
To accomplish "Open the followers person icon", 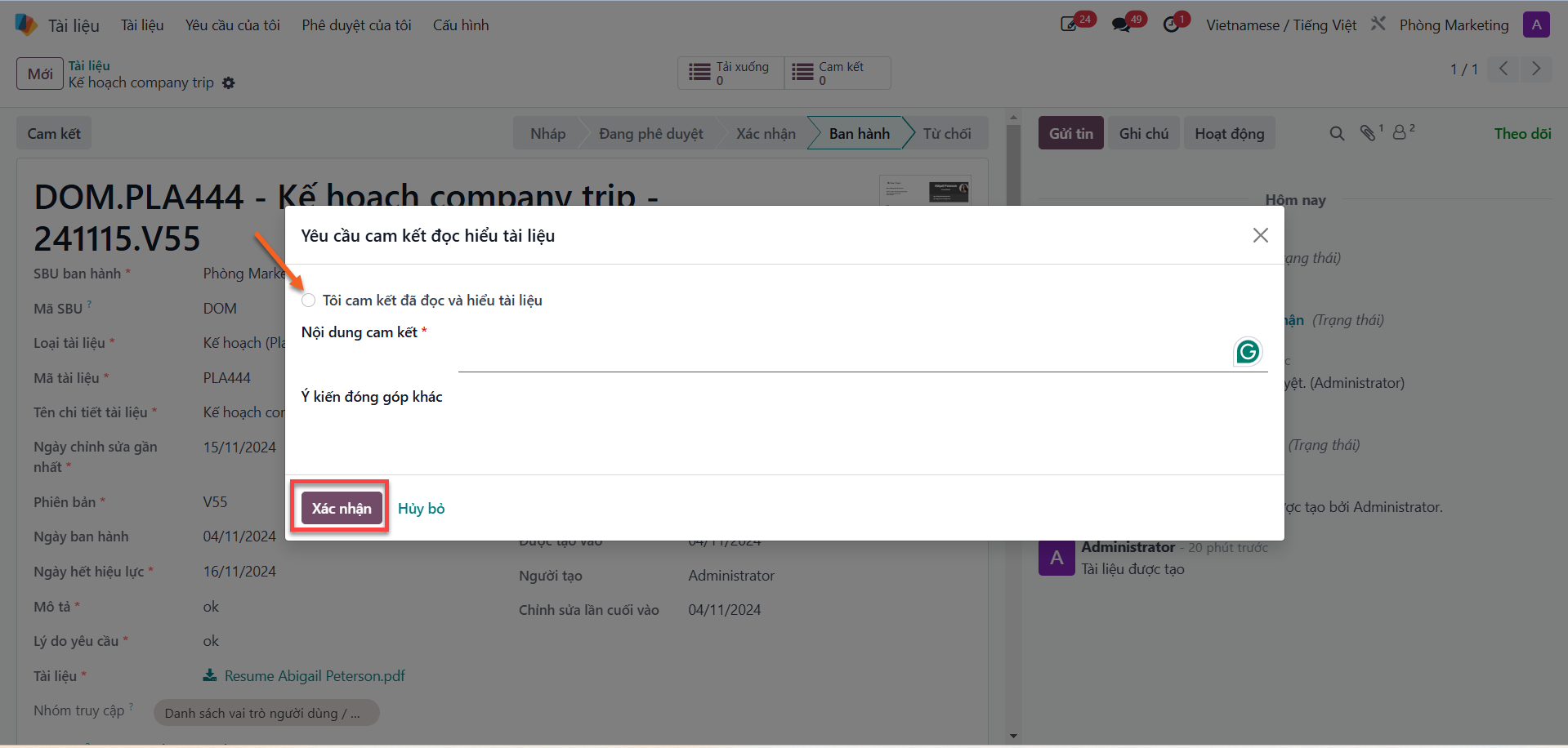I will point(1400,132).
